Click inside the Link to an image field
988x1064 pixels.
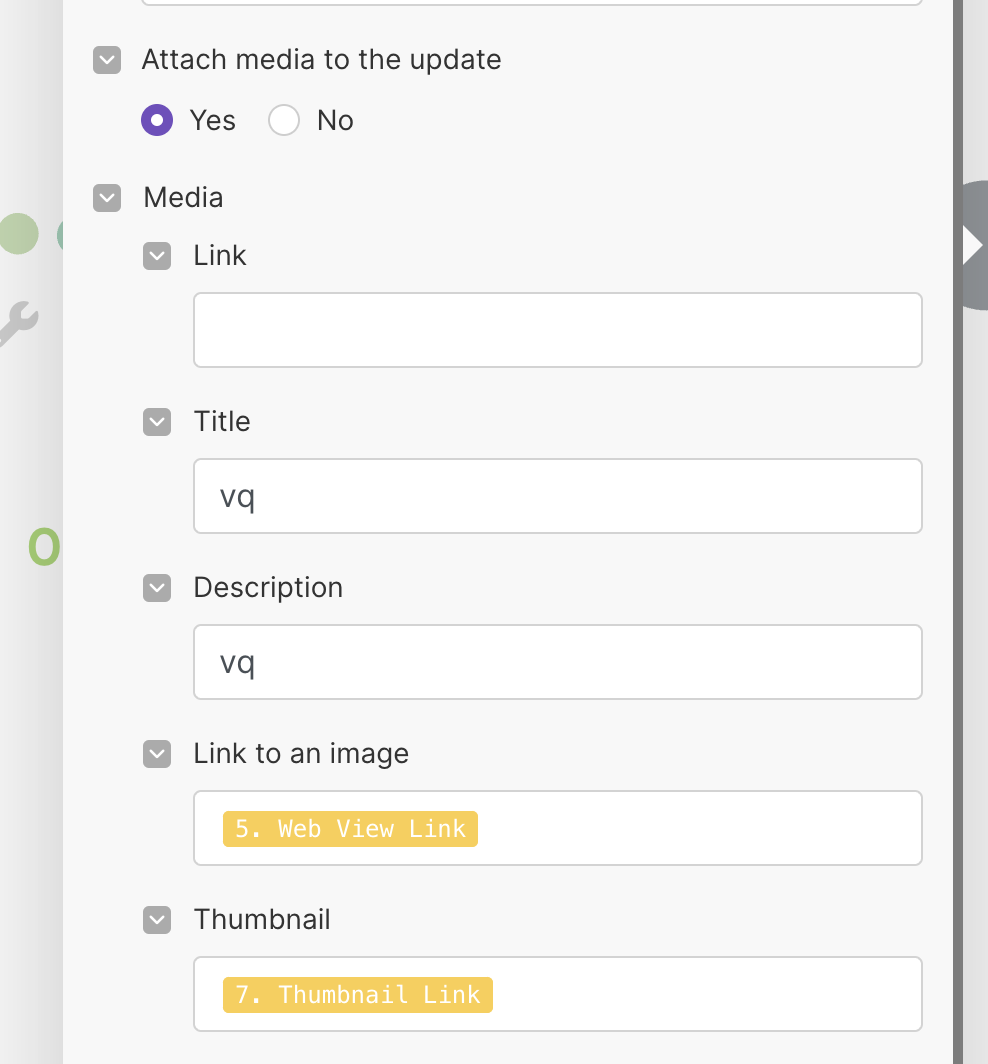[700, 828]
